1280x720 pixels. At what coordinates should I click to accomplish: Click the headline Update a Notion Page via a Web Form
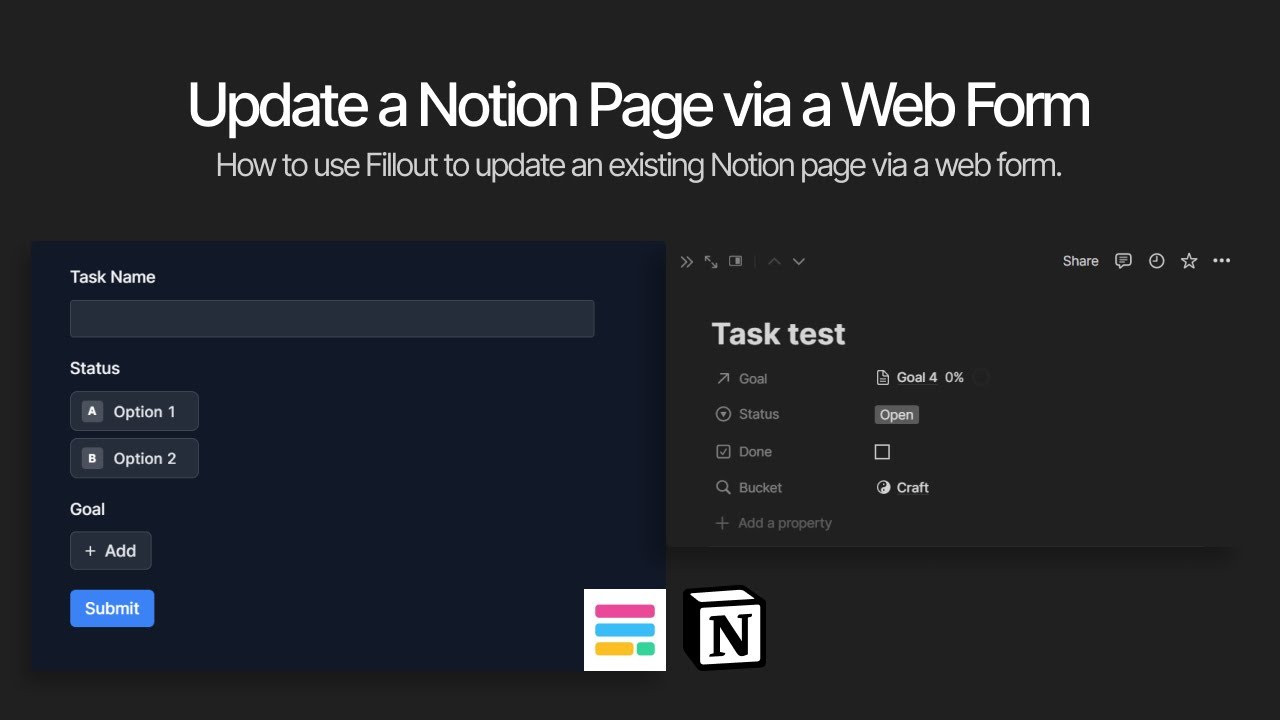(638, 107)
